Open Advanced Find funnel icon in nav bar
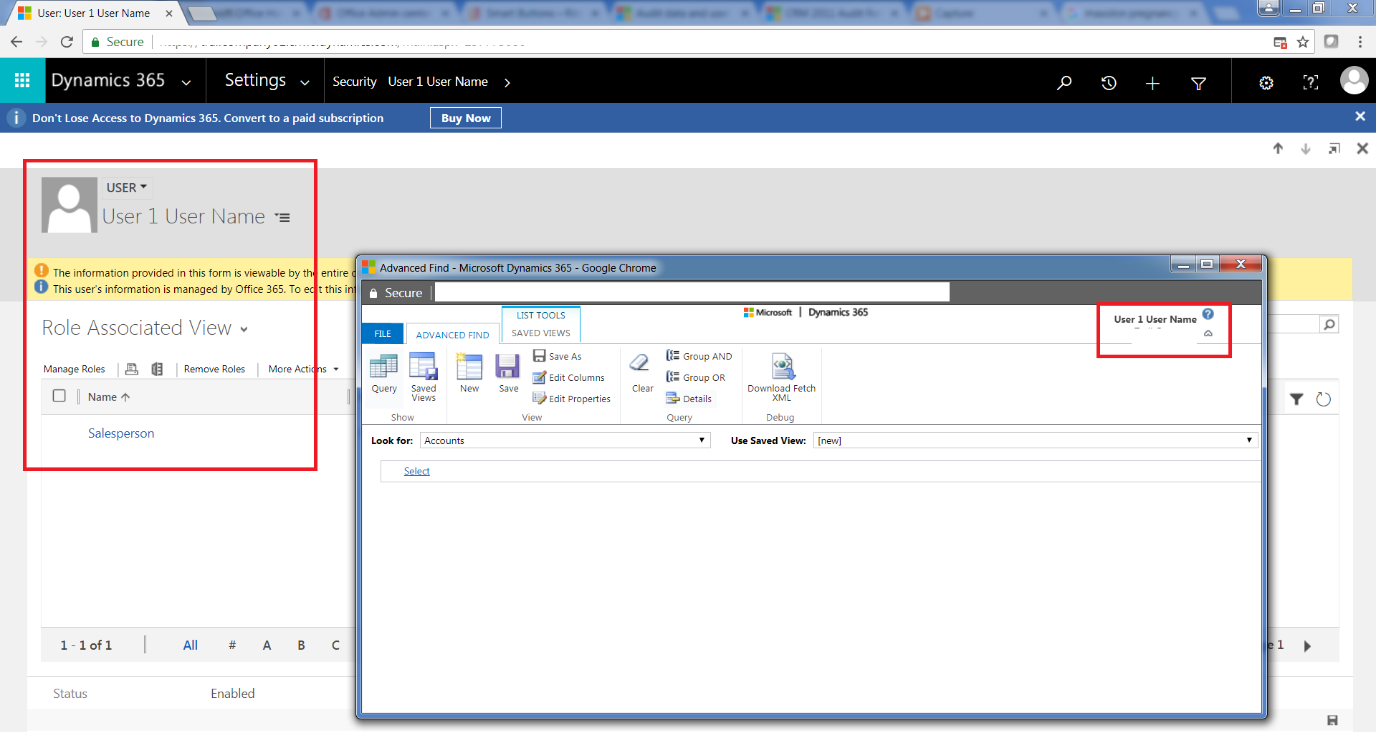 pyautogui.click(x=1199, y=83)
